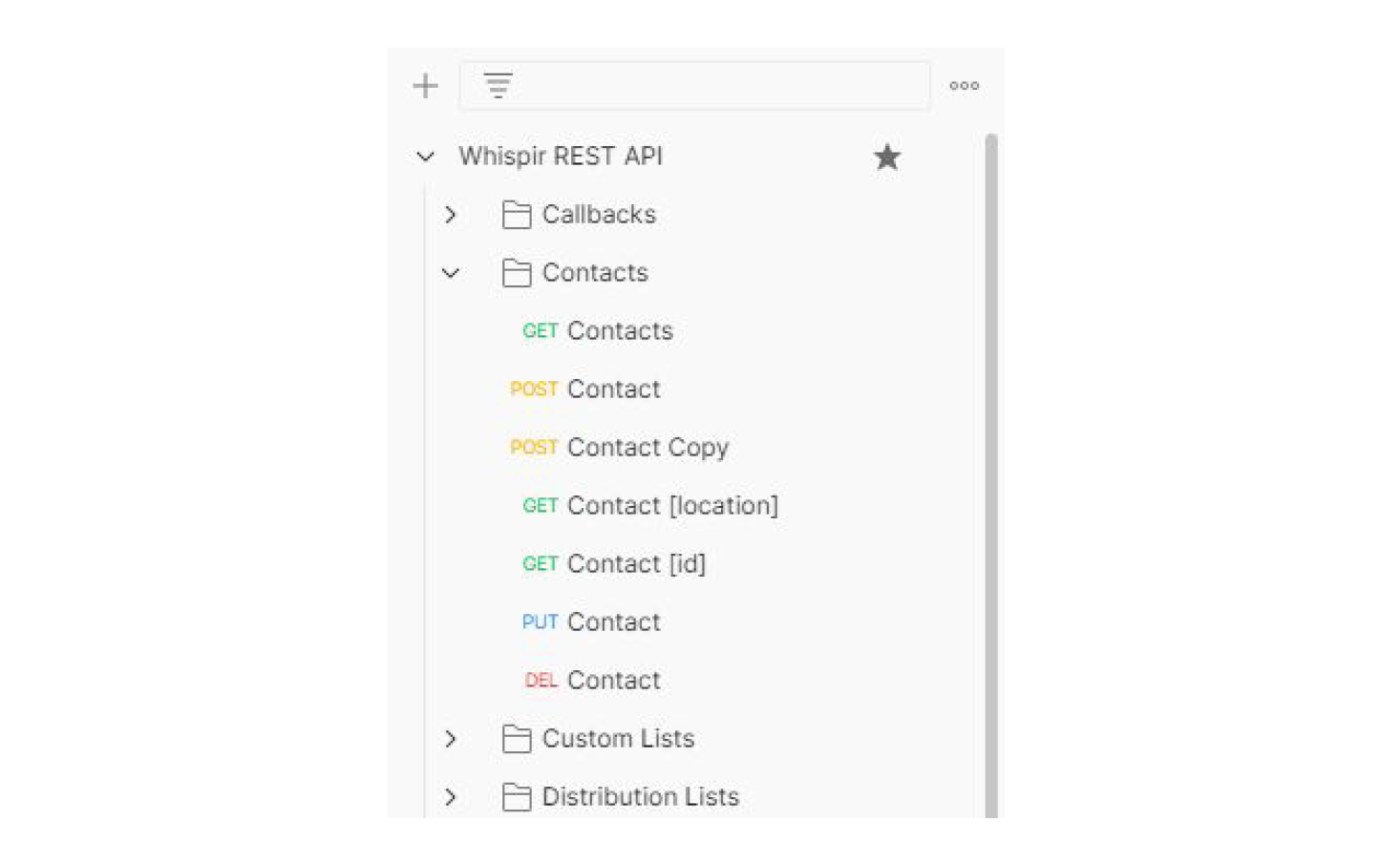Select the GET Contact [location] request
This screenshot has height=842, width=1400.
point(671,506)
